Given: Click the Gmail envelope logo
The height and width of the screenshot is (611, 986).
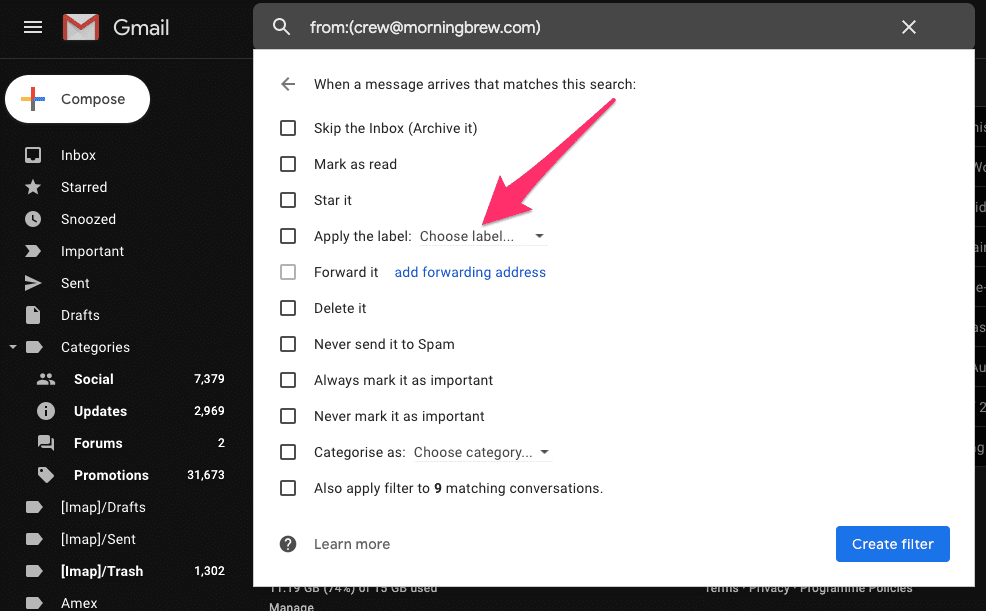Looking at the screenshot, I should coord(81,27).
